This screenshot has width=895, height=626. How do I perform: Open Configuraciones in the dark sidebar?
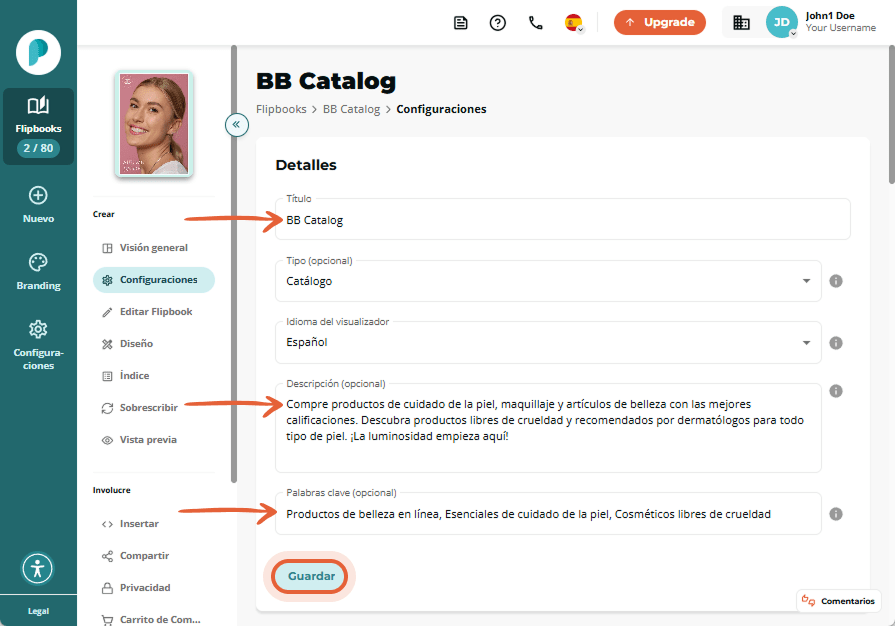pos(38,345)
